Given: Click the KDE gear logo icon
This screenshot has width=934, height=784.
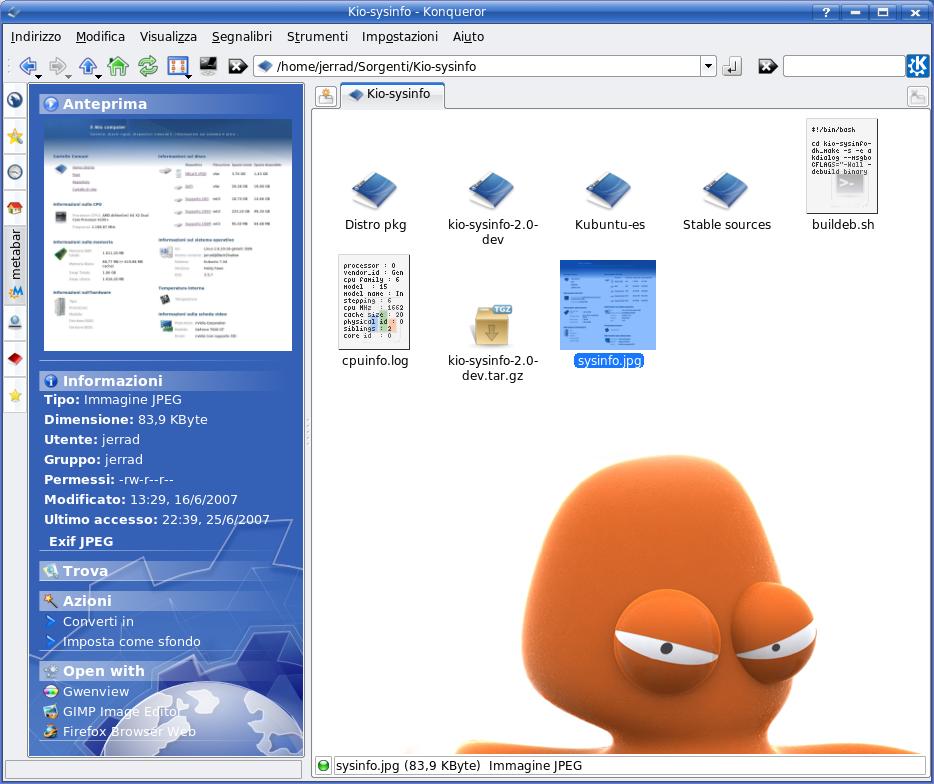Looking at the screenshot, I should point(918,66).
